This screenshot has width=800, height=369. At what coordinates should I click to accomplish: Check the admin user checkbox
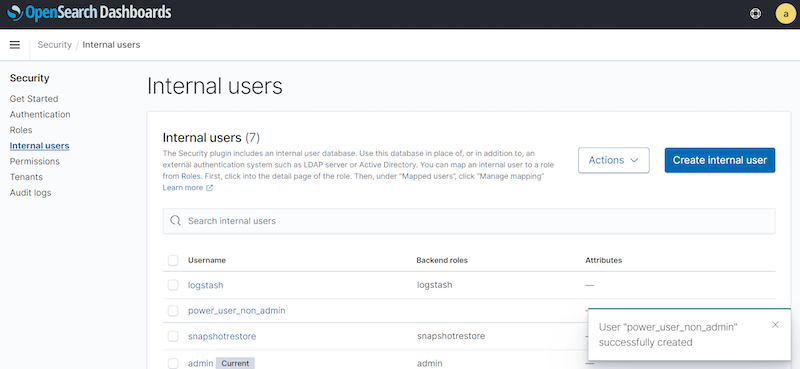point(173,363)
